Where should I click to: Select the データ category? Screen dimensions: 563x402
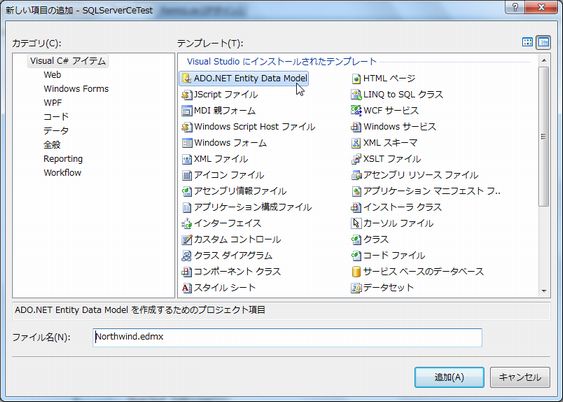tap(56, 131)
